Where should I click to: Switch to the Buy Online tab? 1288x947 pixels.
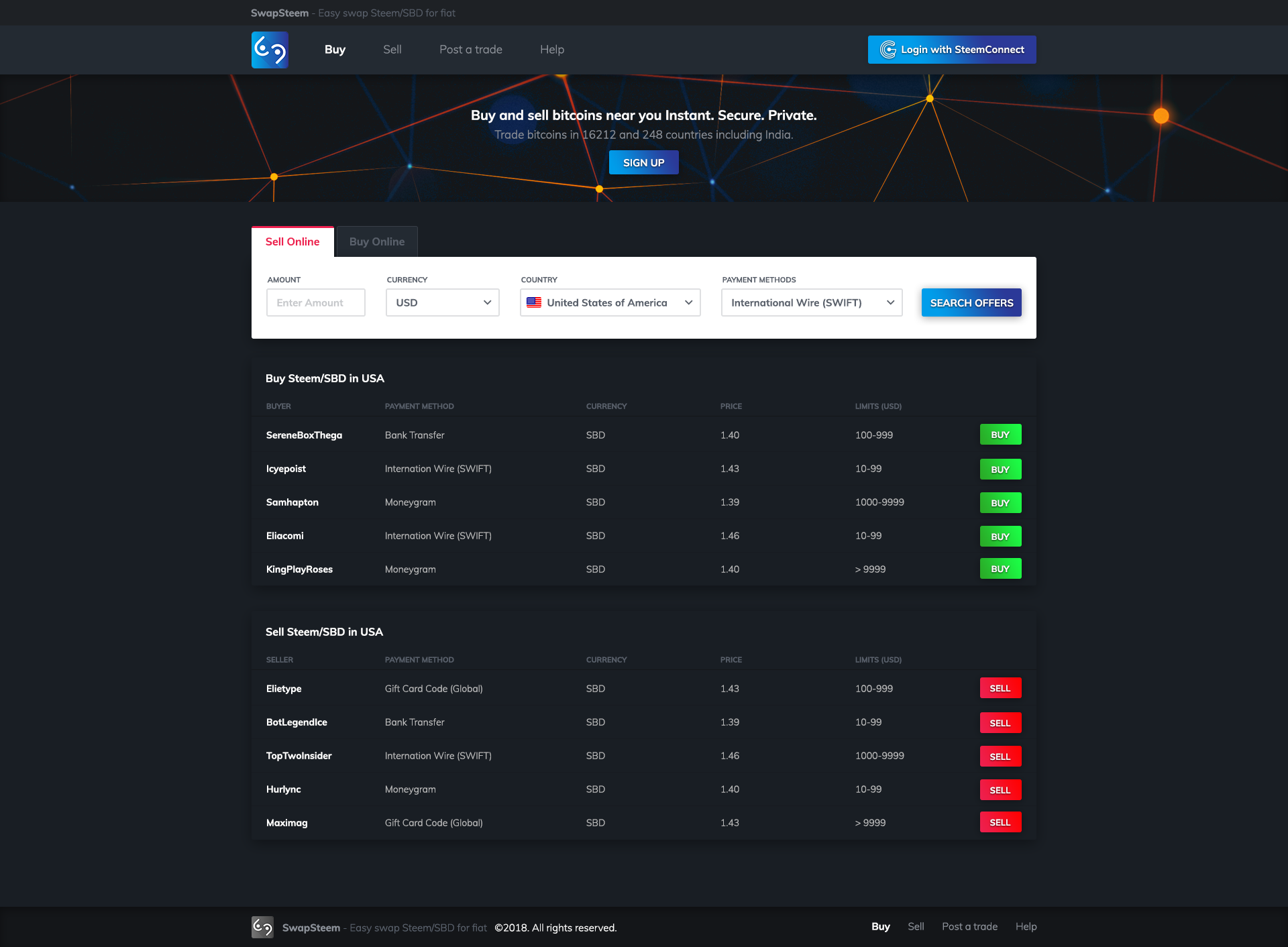(x=376, y=241)
